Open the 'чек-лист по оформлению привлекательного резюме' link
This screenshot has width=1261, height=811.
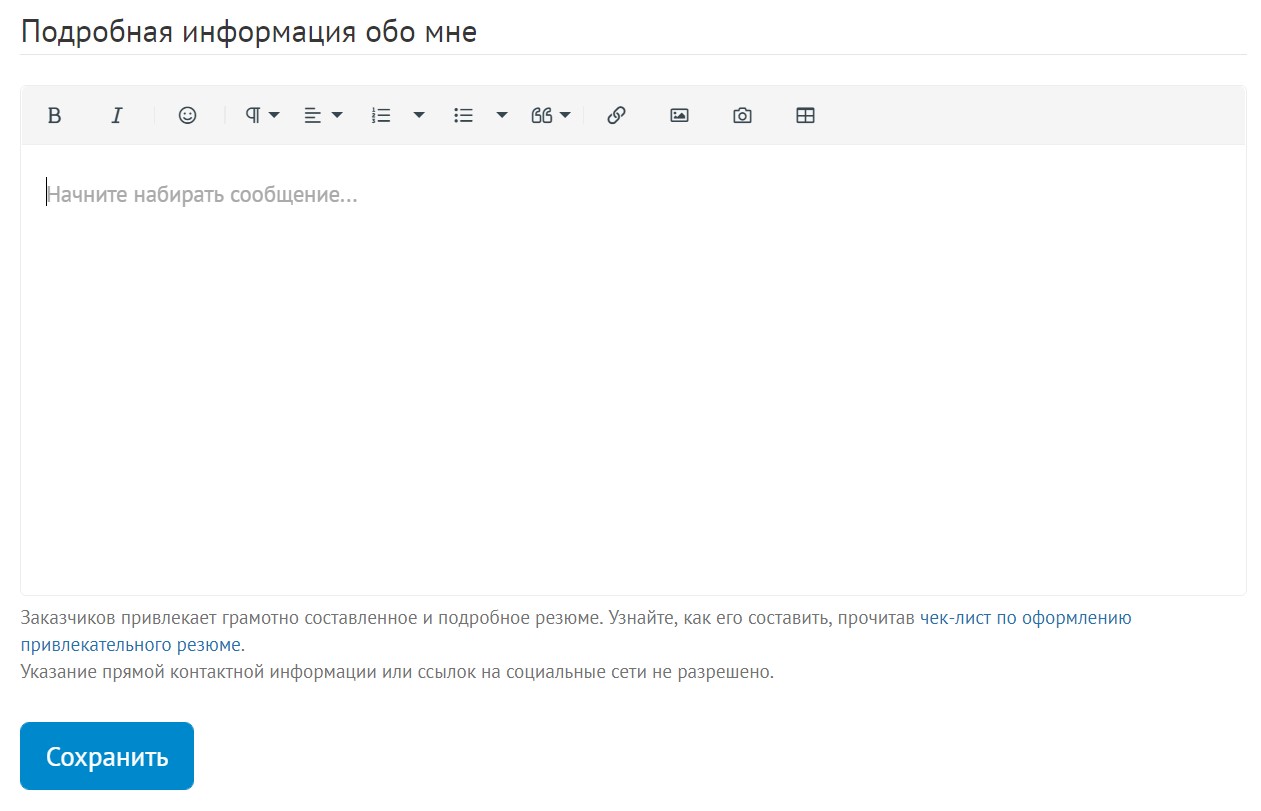click(576, 631)
